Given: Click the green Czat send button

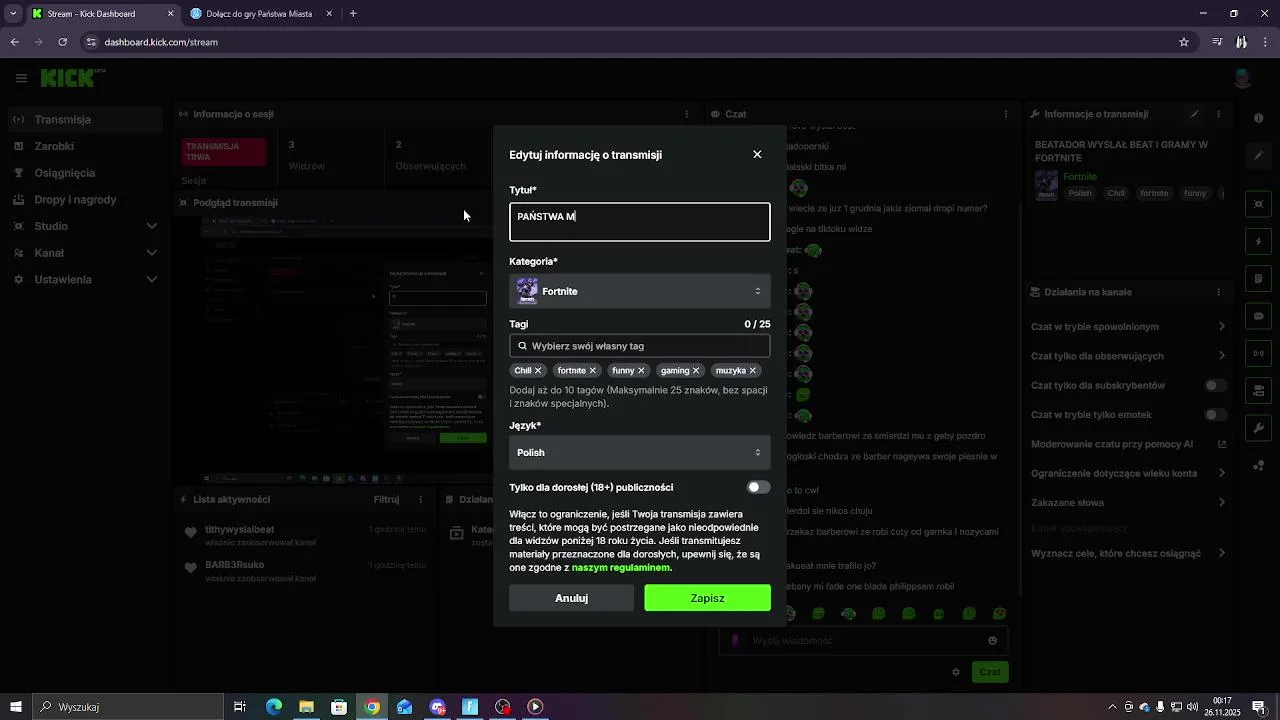Looking at the screenshot, I should coord(989,672).
